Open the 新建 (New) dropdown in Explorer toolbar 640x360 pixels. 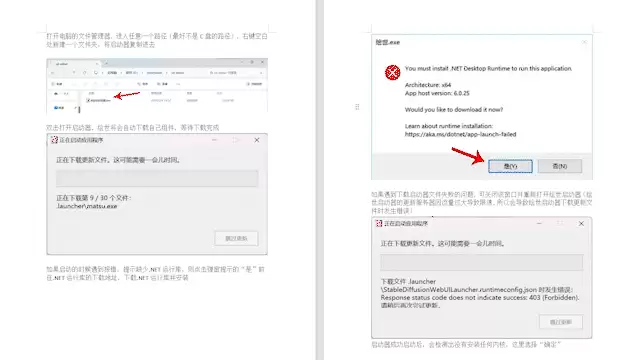click(57, 84)
